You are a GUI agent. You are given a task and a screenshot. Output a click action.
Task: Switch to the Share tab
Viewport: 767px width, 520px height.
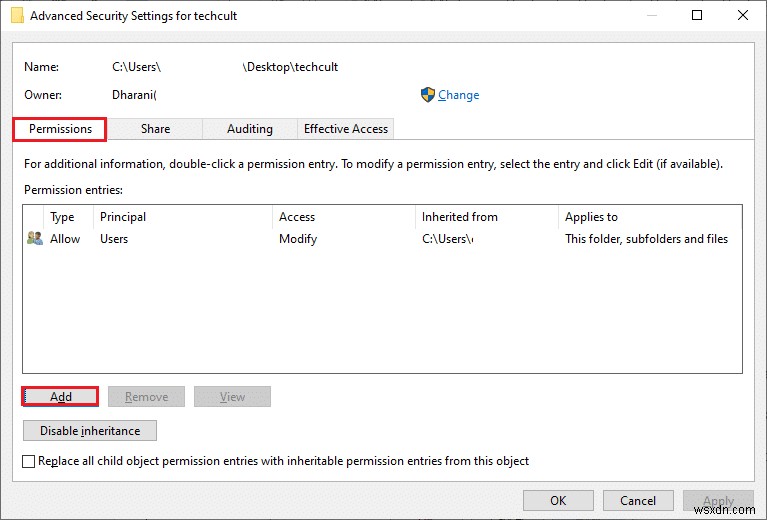pos(155,129)
